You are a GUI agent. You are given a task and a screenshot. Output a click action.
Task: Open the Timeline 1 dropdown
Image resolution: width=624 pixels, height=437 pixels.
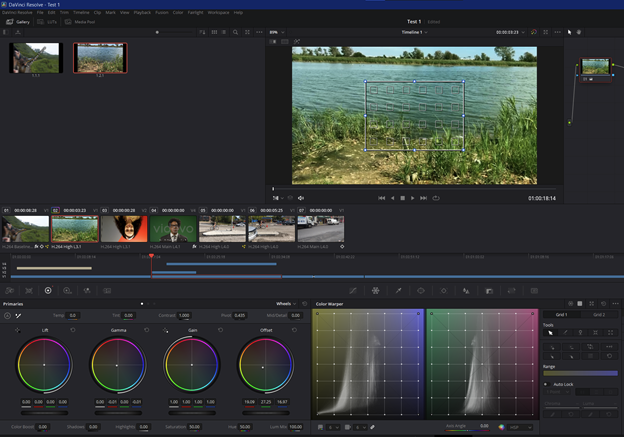pyautogui.click(x=413, y=32)
